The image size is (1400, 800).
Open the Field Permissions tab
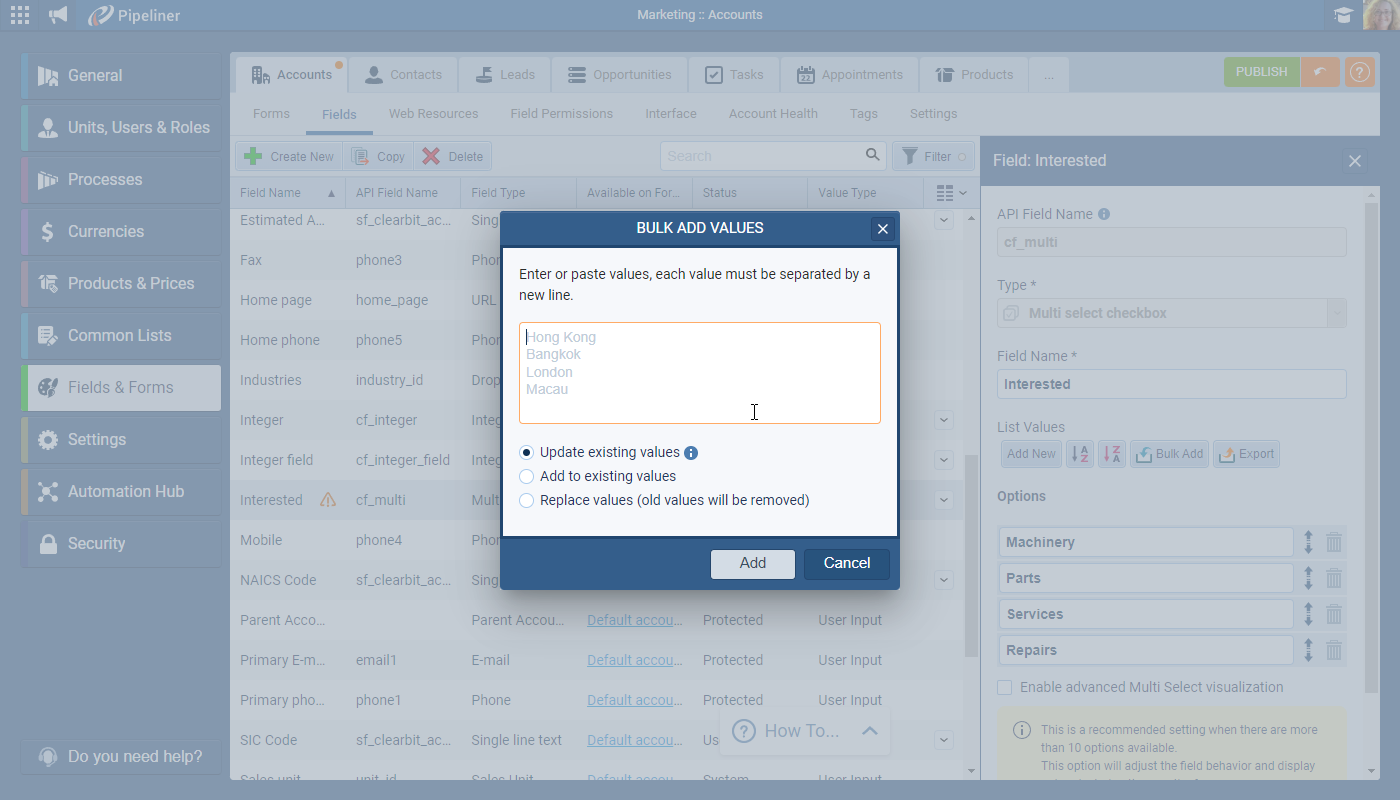pyautogui.click(x=561, y=114)
